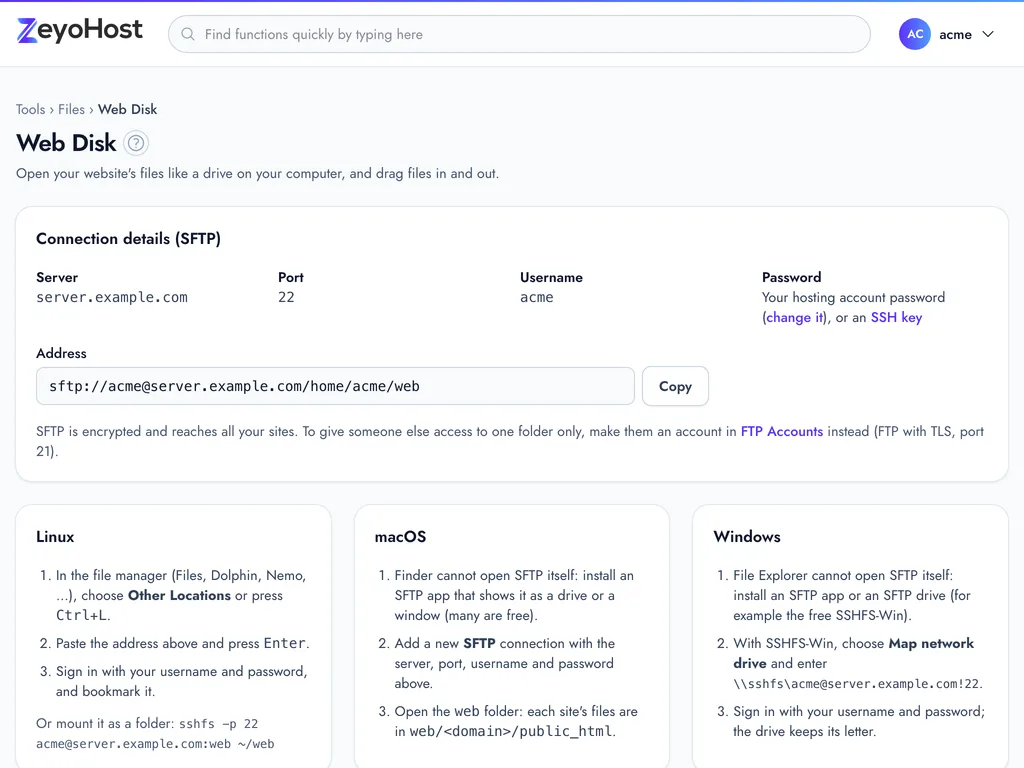Screen dimensions: 1024x768
Task: Click the search magnifier icon
Action: pyautogui.click(x=188, y=34)
